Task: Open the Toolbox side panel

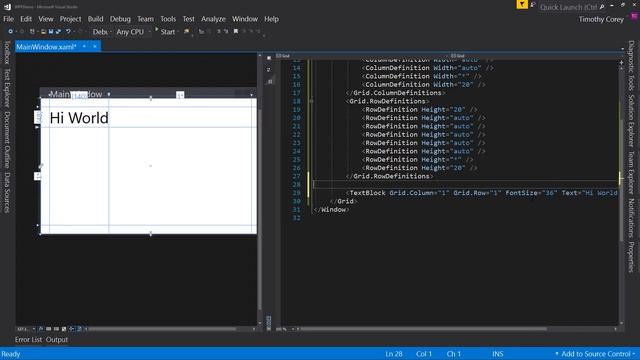Action: [x=7, y=53]
